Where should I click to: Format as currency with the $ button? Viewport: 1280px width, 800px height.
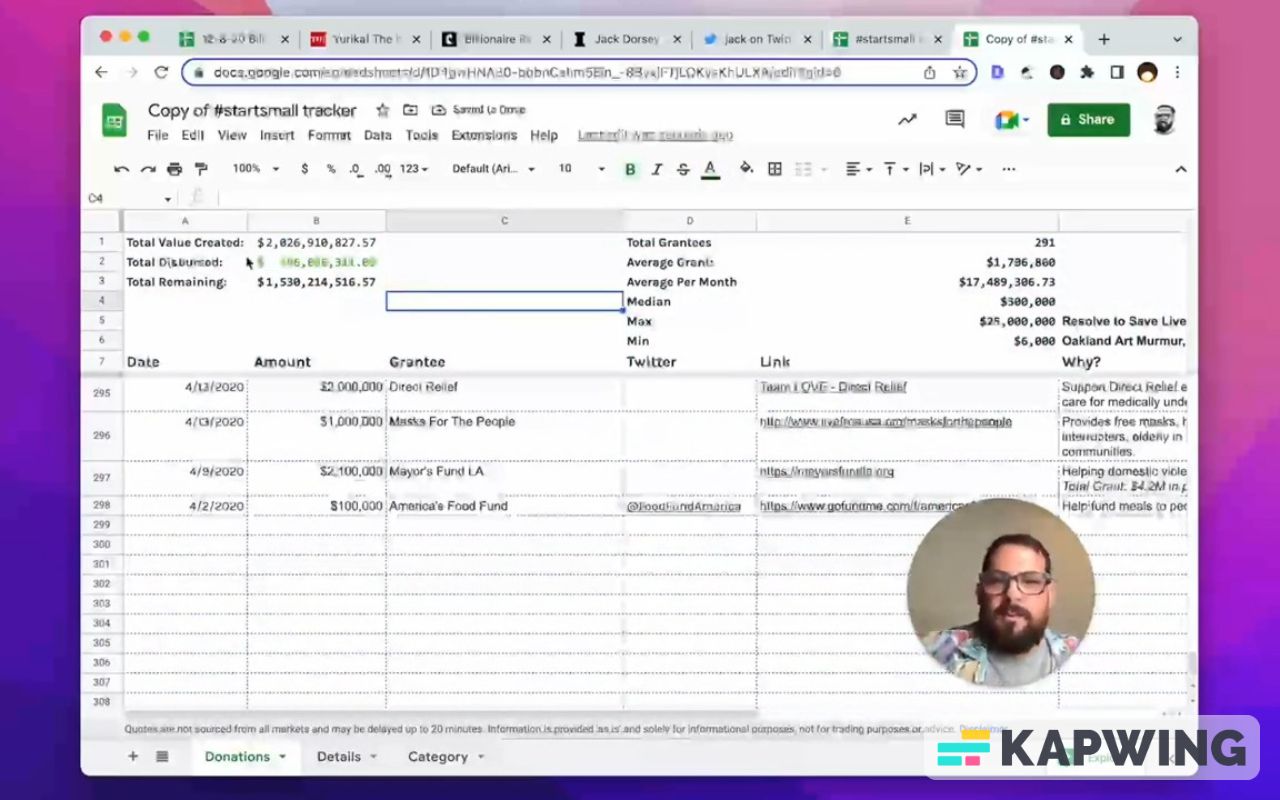pos(304,169)
